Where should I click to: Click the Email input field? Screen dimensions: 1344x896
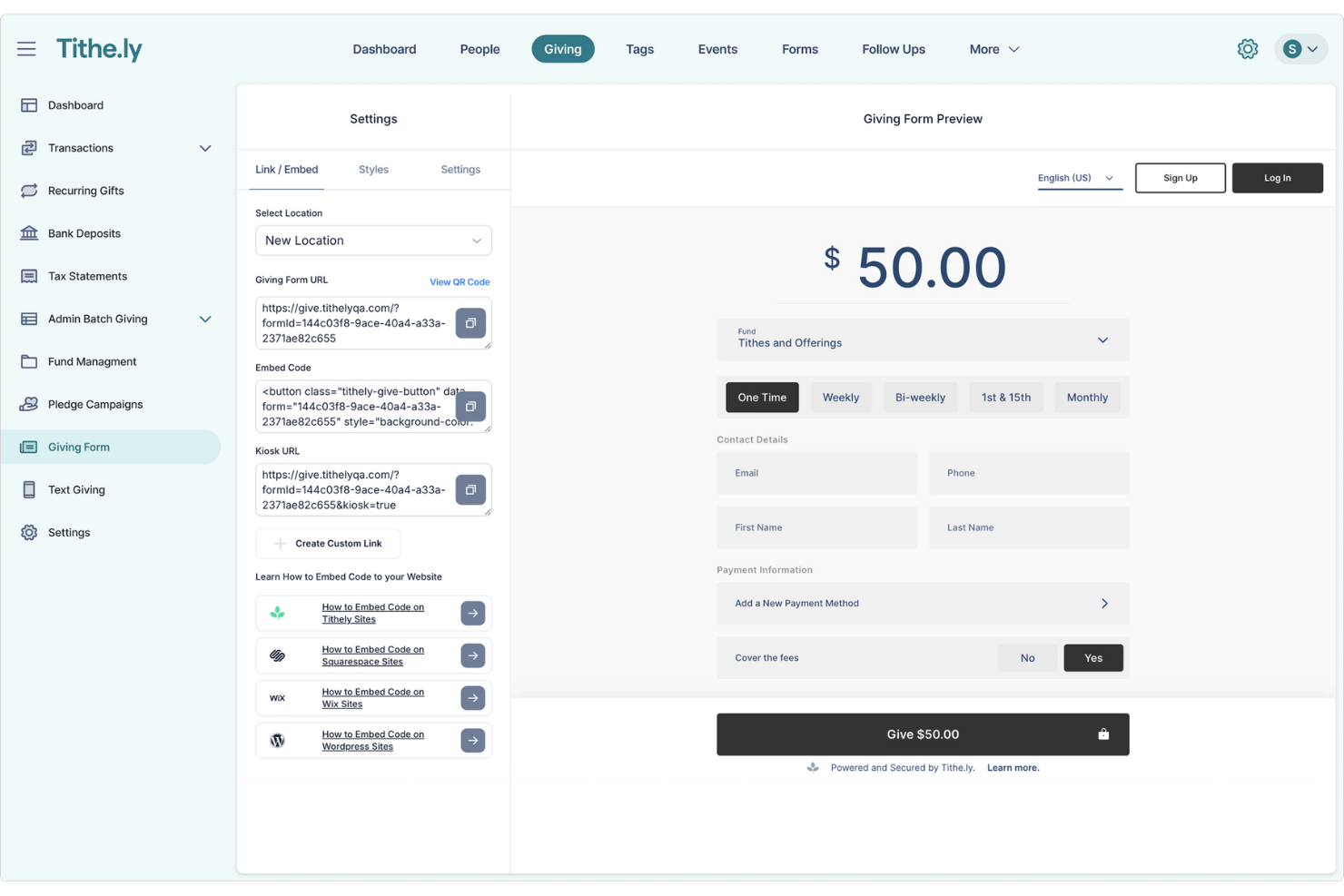point(815,472)
